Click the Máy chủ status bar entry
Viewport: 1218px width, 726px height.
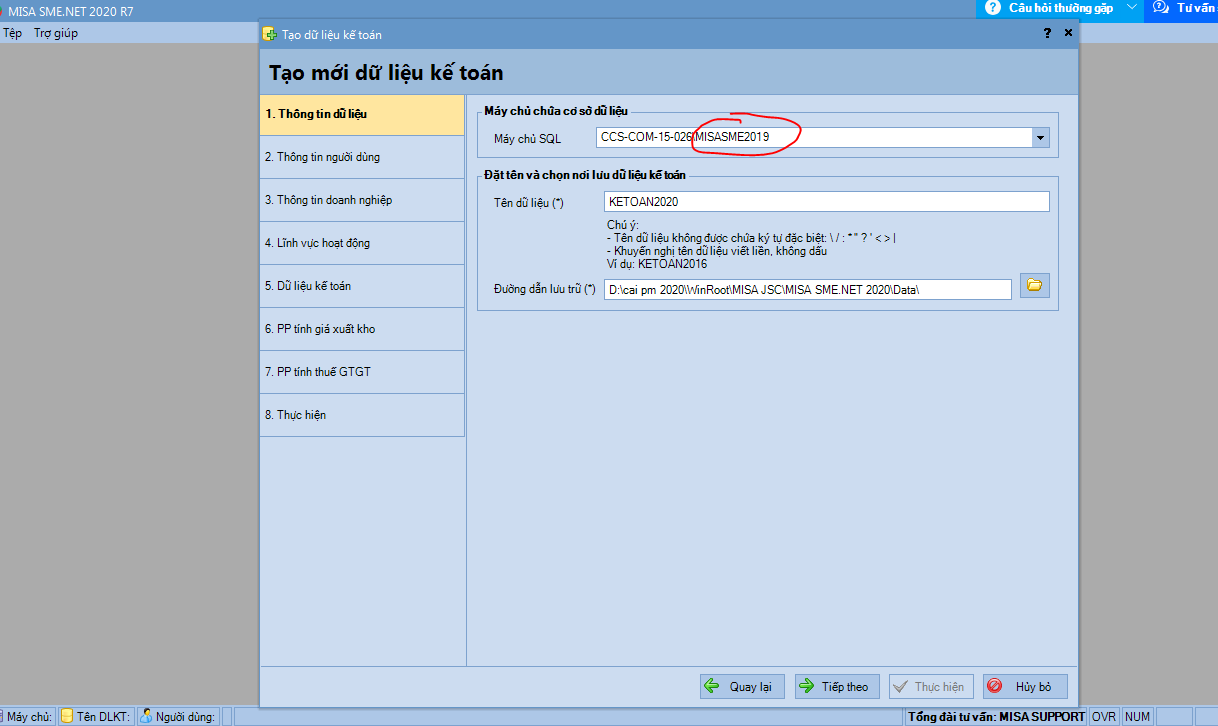point(28,716)
